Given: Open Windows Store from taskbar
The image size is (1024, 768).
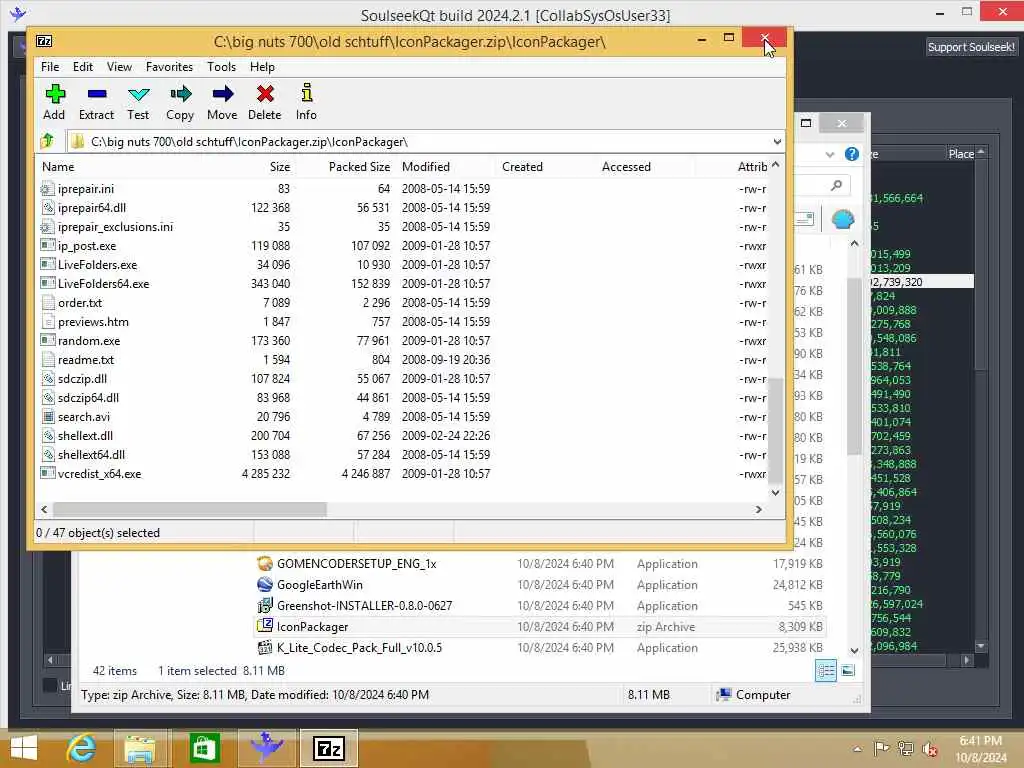Looking at the screenshot, I should tap(203, 748).
